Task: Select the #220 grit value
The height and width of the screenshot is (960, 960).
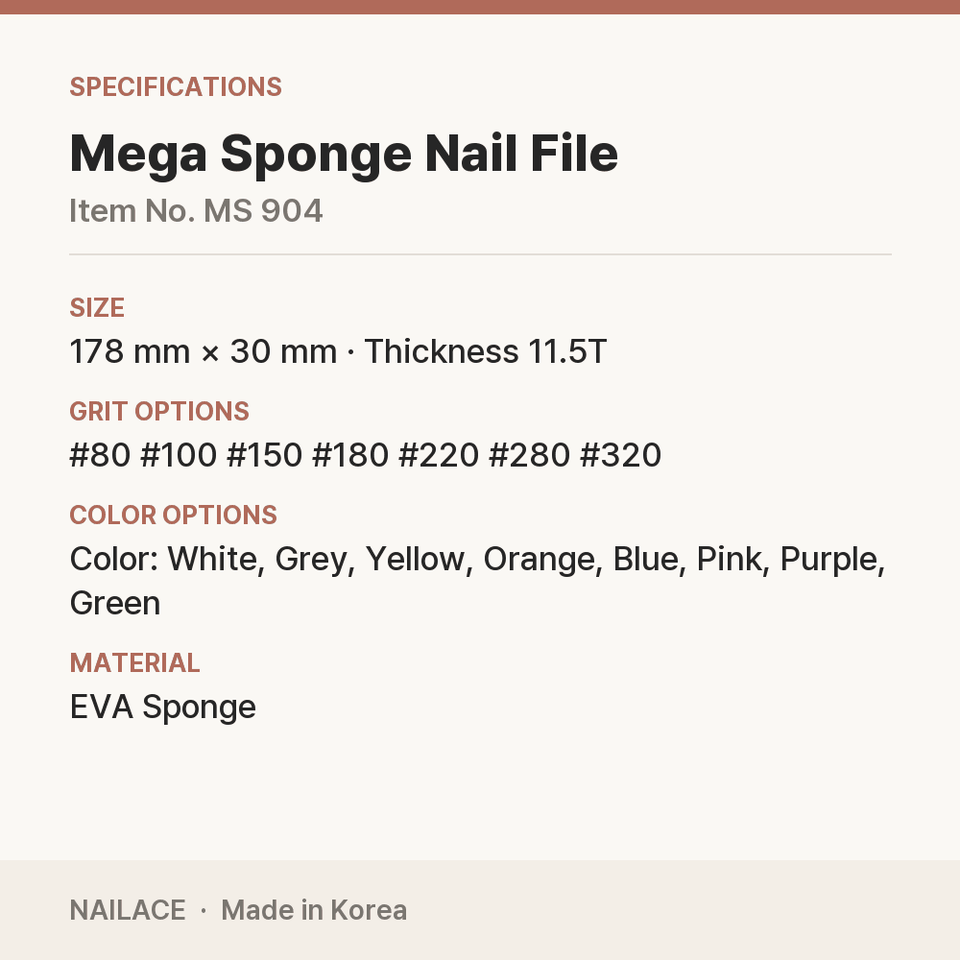Action: click(438, 455)
